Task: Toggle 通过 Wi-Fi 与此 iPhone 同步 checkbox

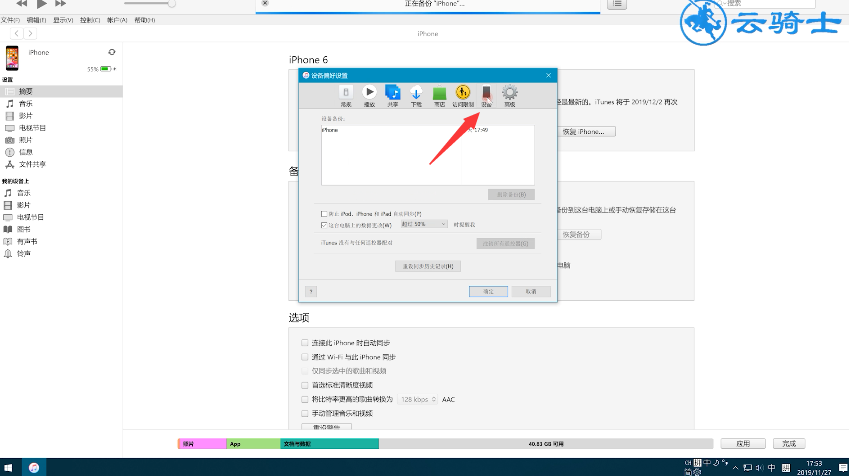Action: (x=305, y=357)
